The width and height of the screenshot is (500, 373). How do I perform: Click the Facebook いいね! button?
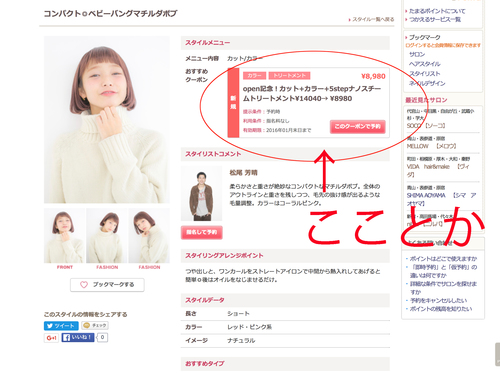pyautogui.click(x=78, y=337)
